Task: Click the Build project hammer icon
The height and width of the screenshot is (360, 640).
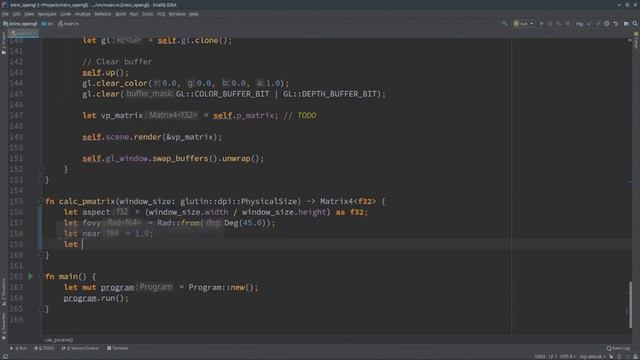Action: (x=505, y=24)
